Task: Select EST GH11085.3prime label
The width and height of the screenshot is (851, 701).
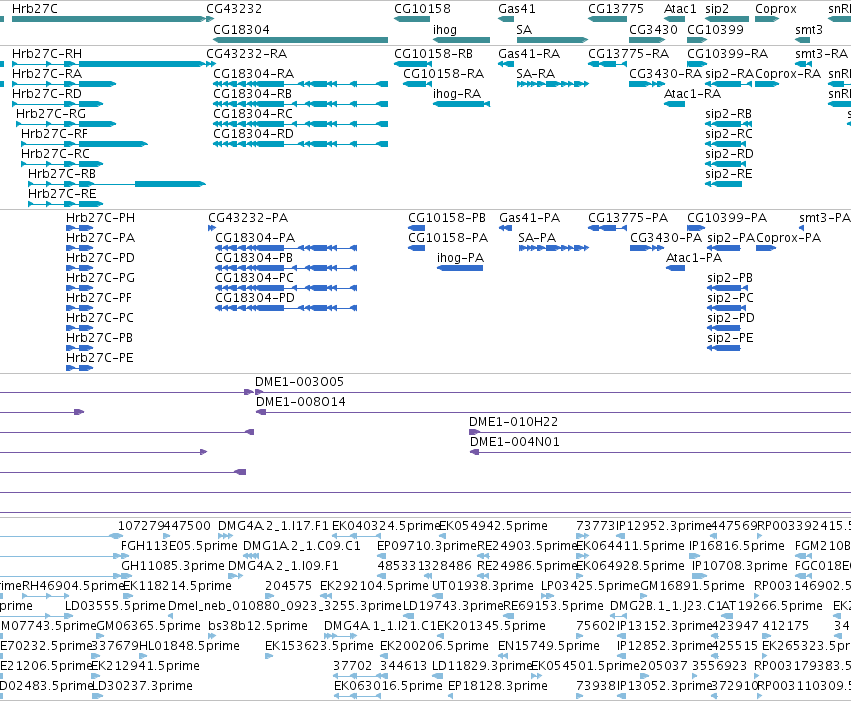Action: [173, 565]
